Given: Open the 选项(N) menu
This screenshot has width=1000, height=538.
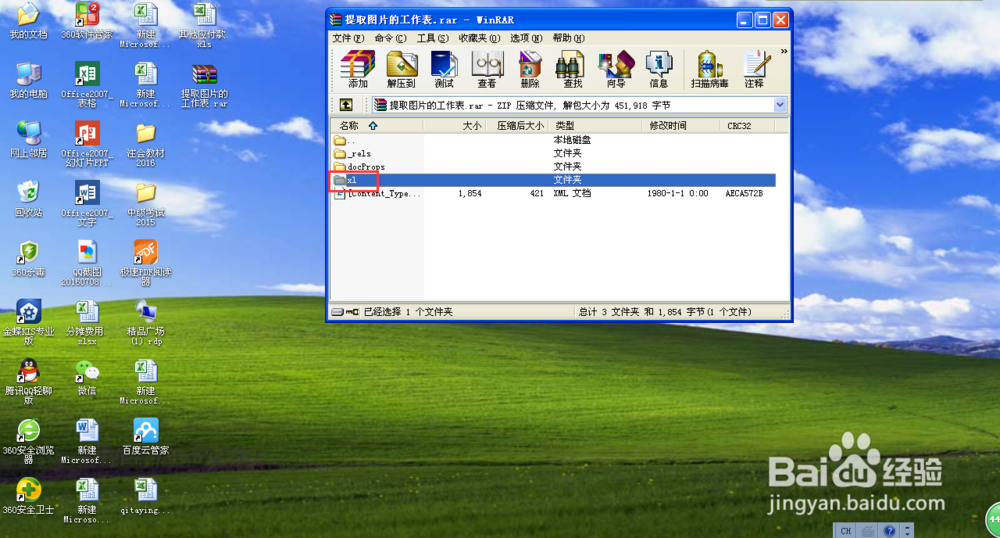Looking at the screenshot, I should tap(526, 38).
